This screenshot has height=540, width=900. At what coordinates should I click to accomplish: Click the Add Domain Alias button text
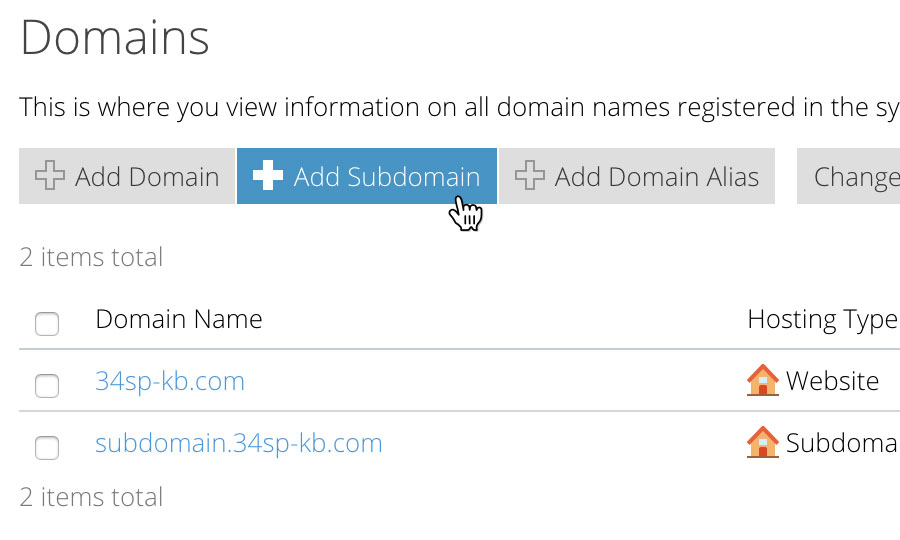pos(657,177)
